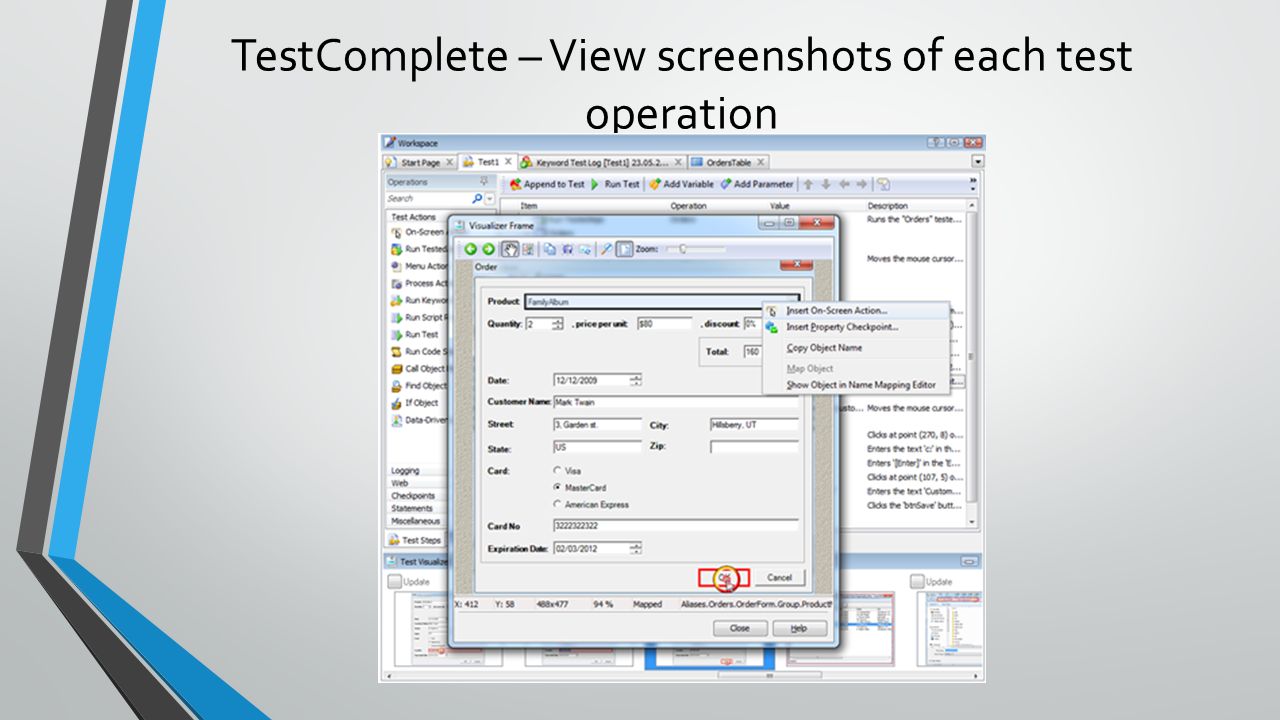This screenshot has height=720, width=1280.
Task: Open the search options dropdown in Operations
Action: point(489,199)
